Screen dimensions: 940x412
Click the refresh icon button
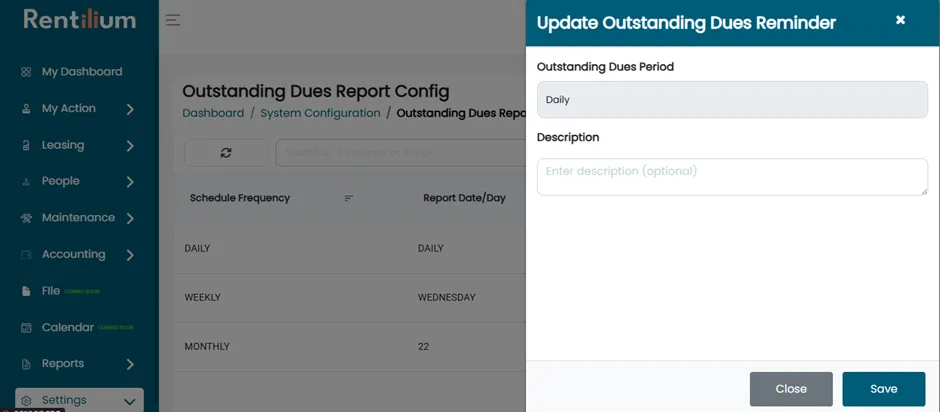click(x=226, y=152)
